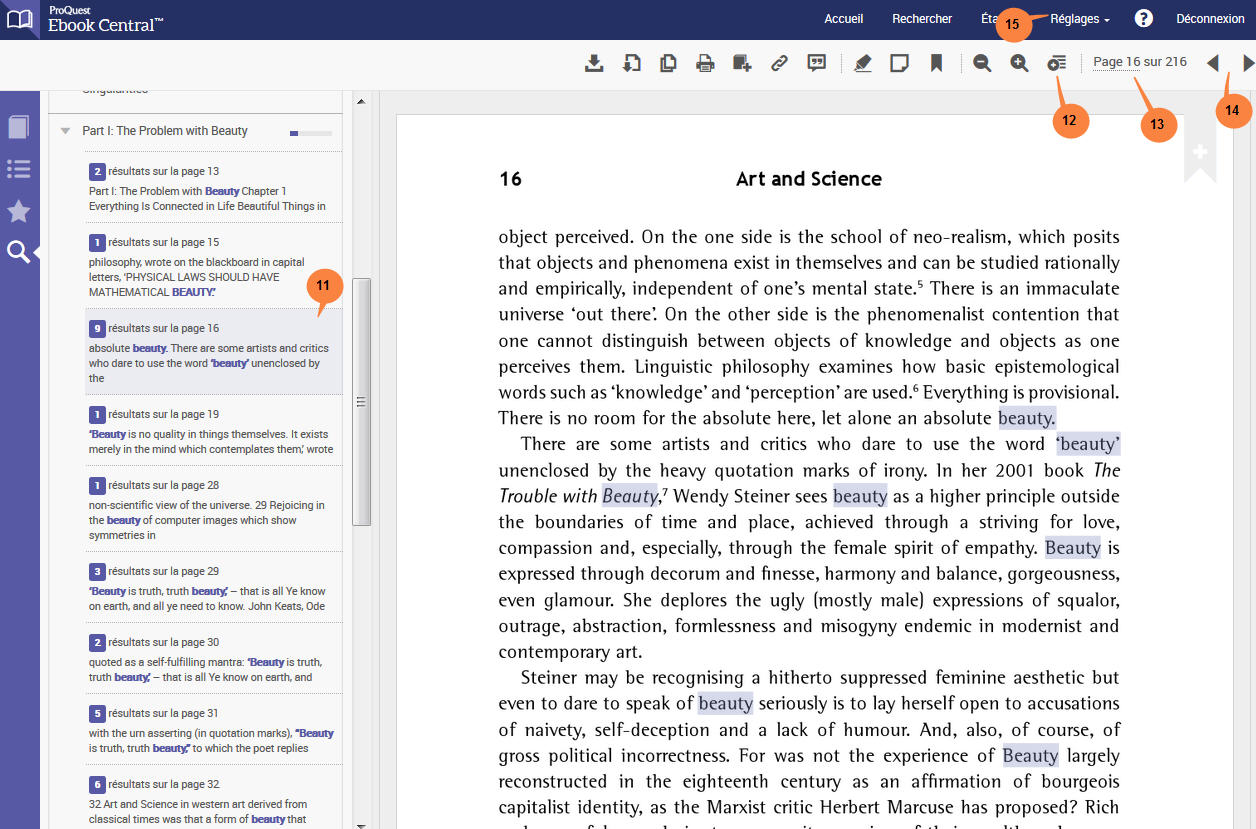Go to the next page arrow
Viewport: 1256px width, 829px height.
click(1248, 63)
